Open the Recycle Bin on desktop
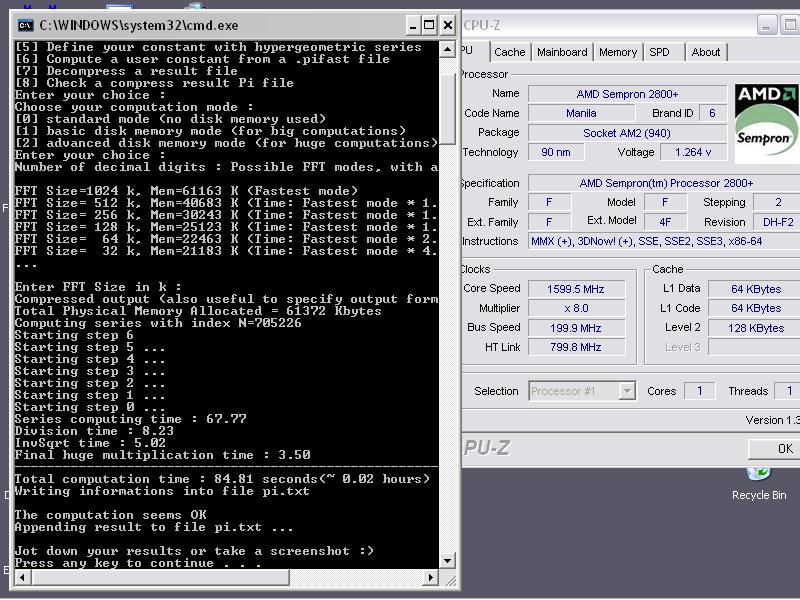Image resolution: width=800 pixels, height=600 pixels. [x=758, y=484]
